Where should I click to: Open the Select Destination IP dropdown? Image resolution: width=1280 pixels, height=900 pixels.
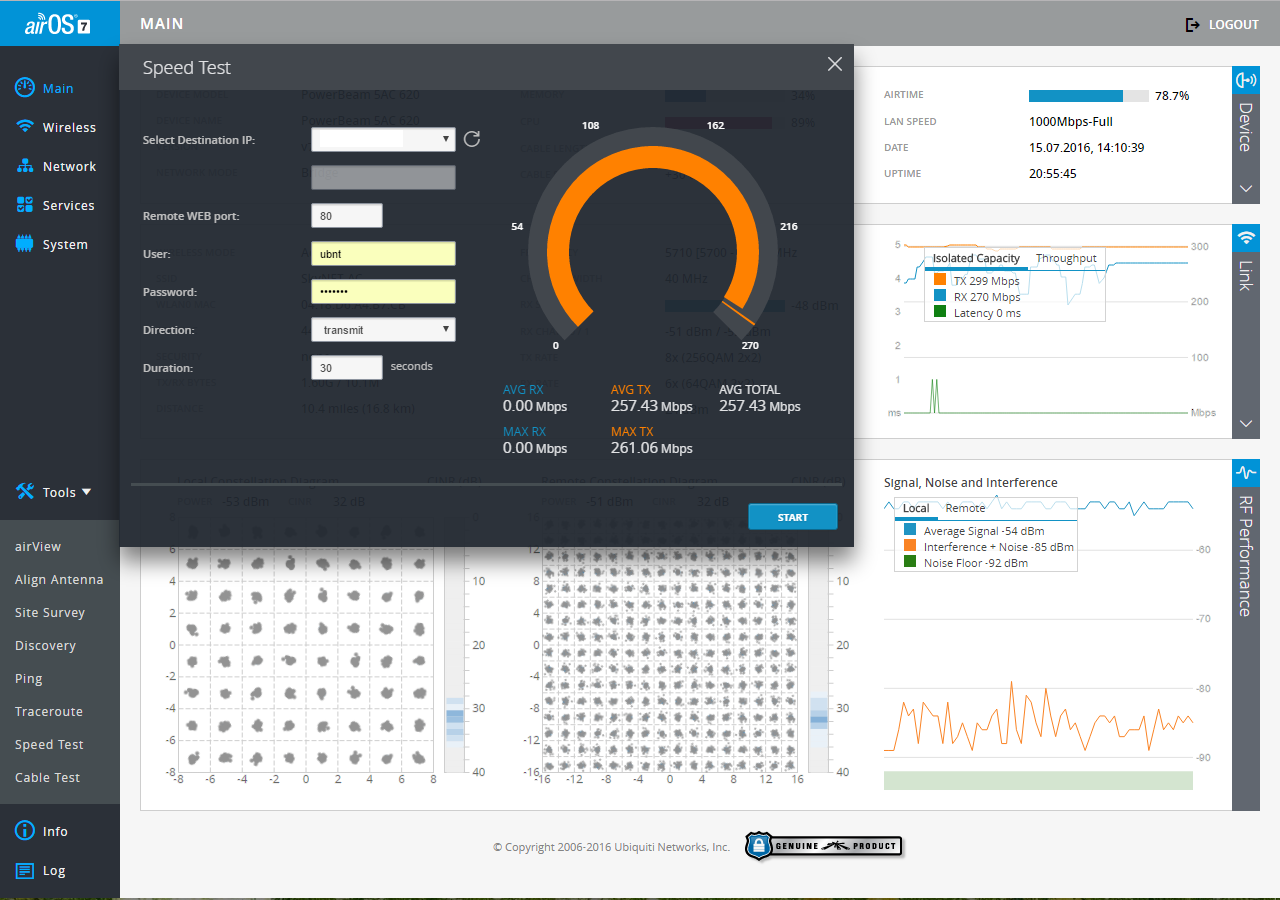click(x=383, y=140)
